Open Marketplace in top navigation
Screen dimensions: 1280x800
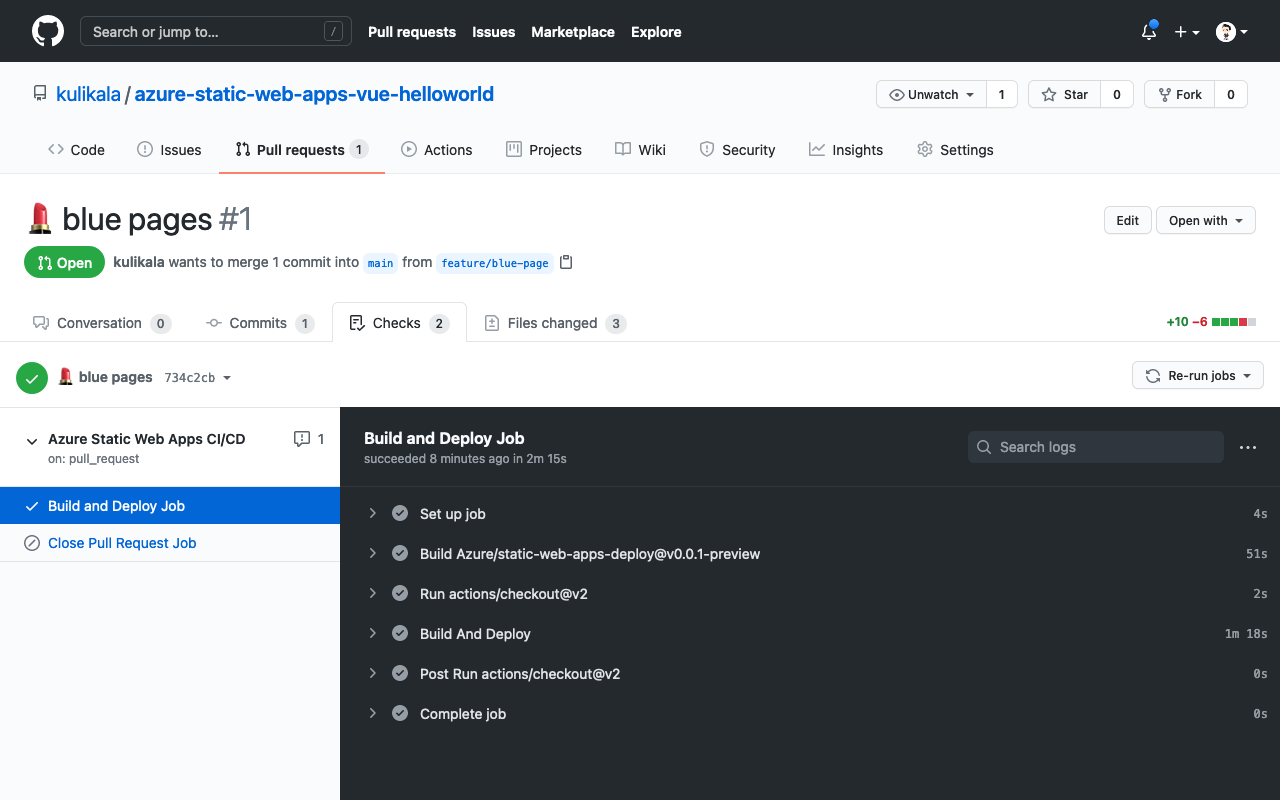tap(573, 32)
